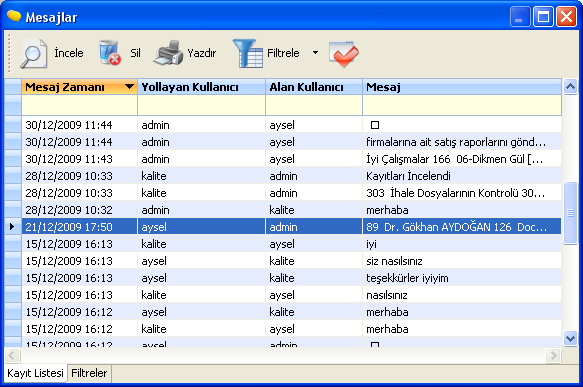Click the İncele magnifier icon
The image size is (583, 387).
[x=33, y=54]
